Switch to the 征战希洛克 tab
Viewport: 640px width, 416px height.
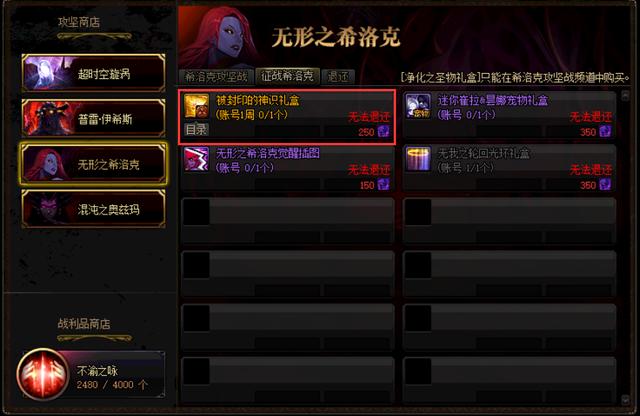pyautogui.click(x=287, y=76)
